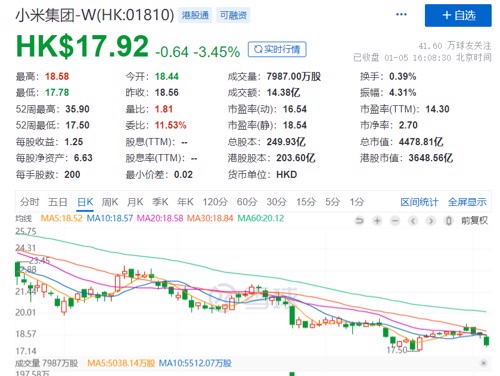Click the candlestick style icon beside 前复权
Image resolution: width=500 pixels, height=376 pixels.
coord(449,221)
